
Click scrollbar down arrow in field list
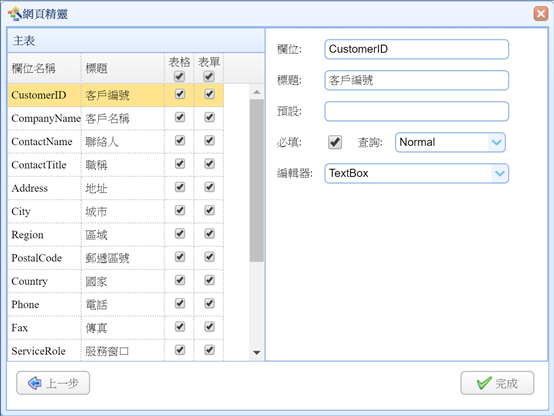pyautogui.click(x=257, y=352)
